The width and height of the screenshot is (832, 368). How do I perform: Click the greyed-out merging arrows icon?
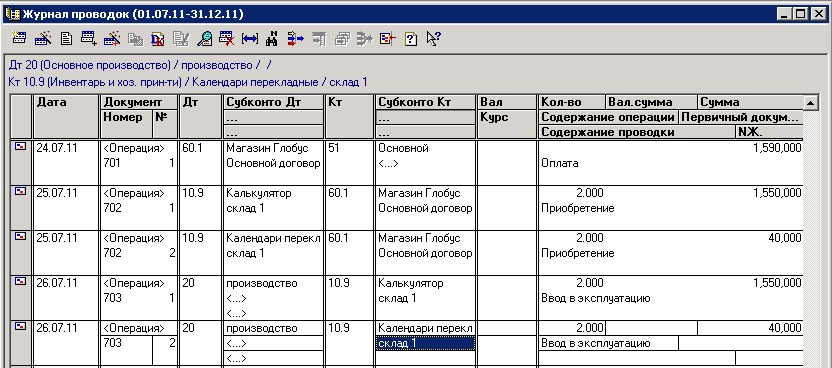[366, 38]
